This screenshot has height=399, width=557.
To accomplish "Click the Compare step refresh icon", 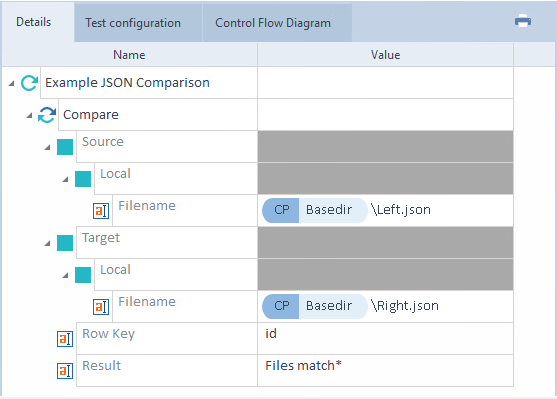I will (47, 115).
